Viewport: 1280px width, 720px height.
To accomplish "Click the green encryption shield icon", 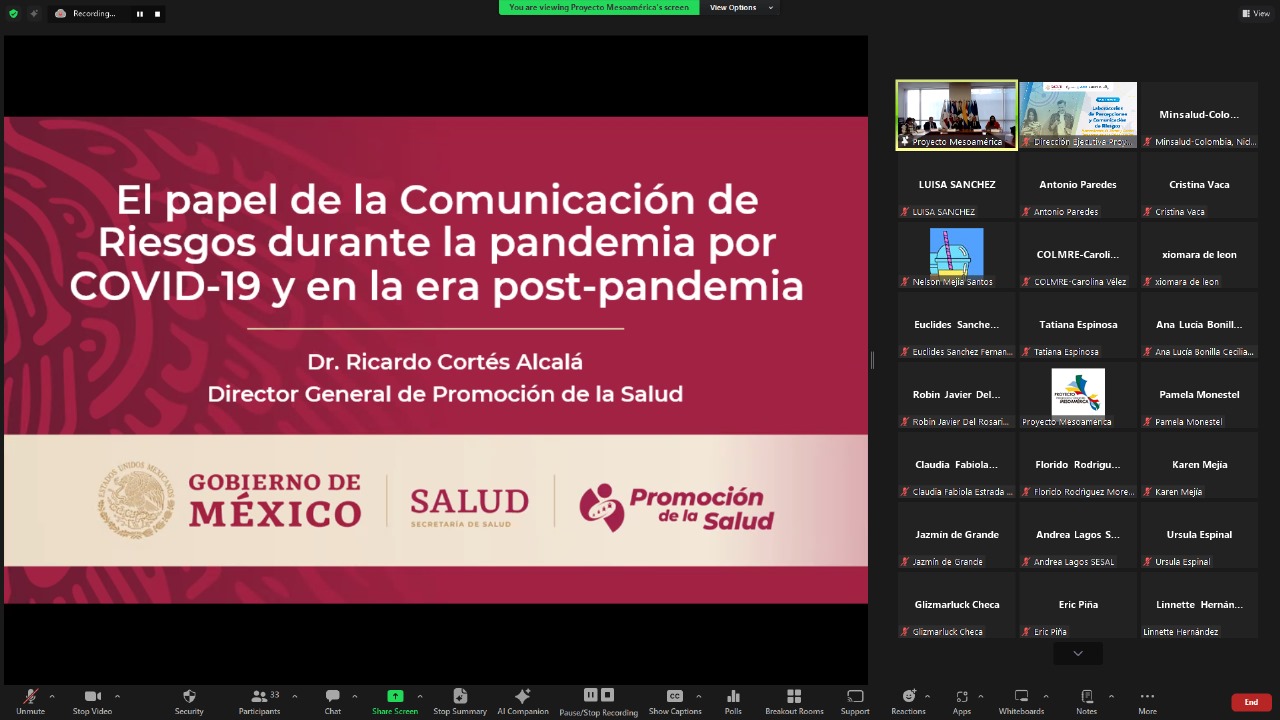I will (13, 14).
